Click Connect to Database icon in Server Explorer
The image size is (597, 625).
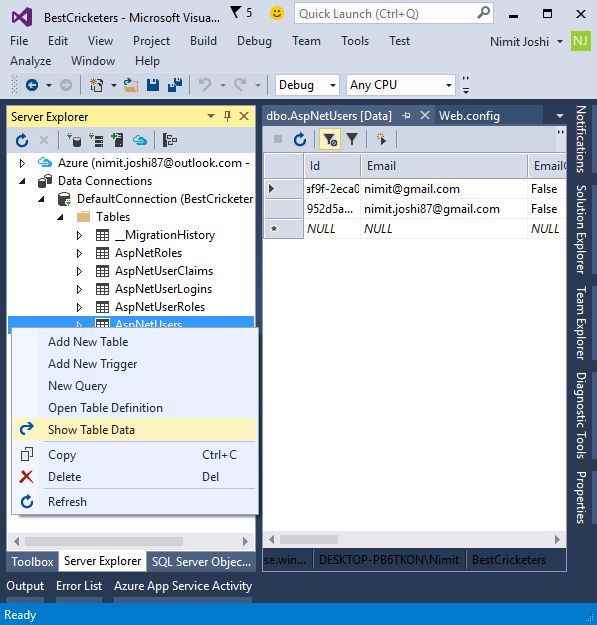click(x=74, y=140)
